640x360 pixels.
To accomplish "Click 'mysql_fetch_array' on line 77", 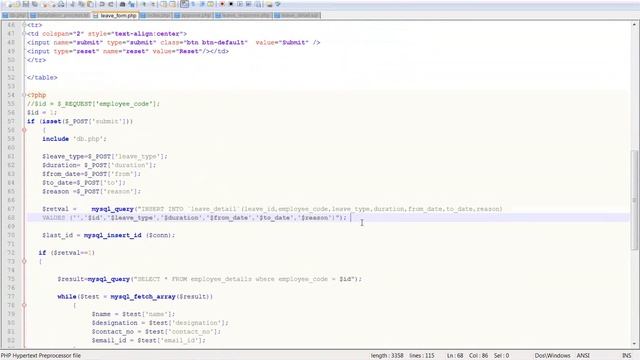I will point(143,297).
